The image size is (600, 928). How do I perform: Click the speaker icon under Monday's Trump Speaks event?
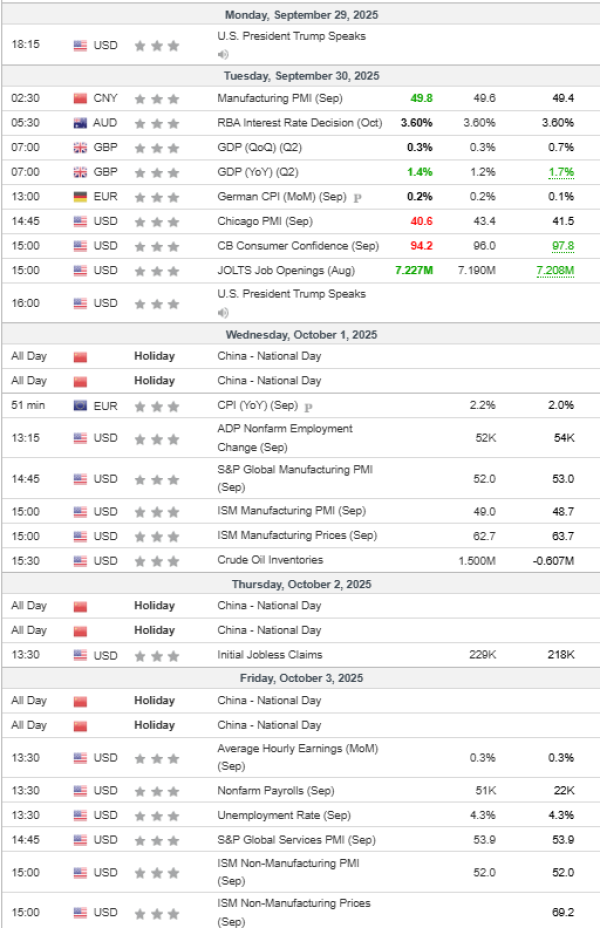point(223,54)
